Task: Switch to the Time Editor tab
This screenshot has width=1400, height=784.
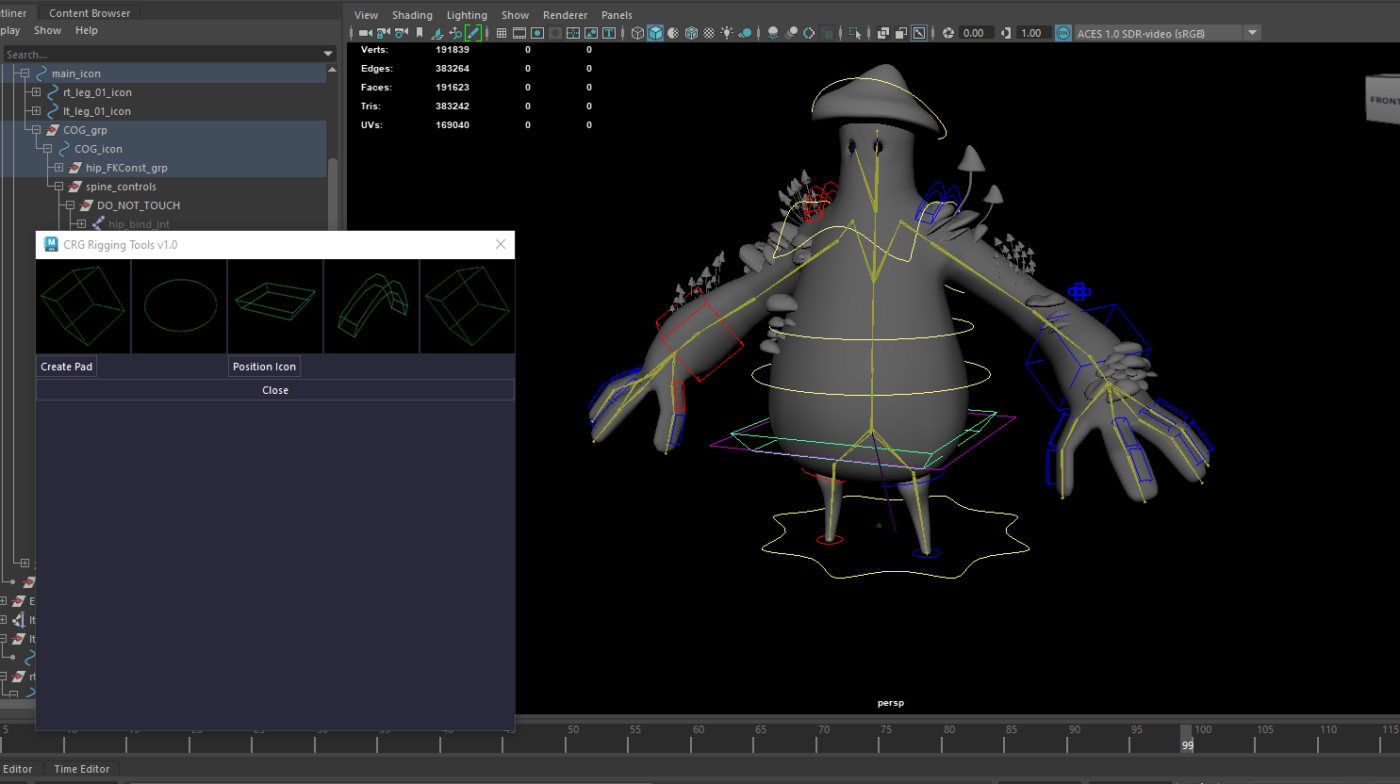Action: pos(82,769)
